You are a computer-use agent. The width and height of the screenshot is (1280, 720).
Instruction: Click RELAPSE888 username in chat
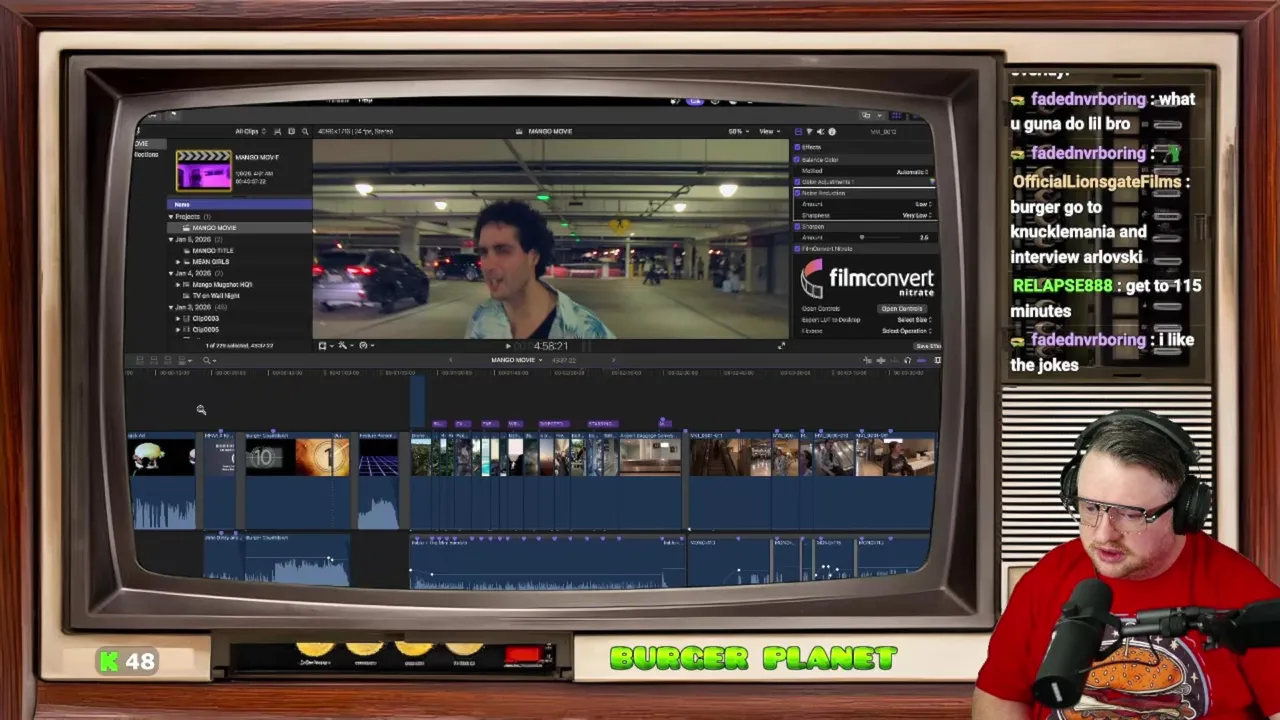tap(1062, 286)
